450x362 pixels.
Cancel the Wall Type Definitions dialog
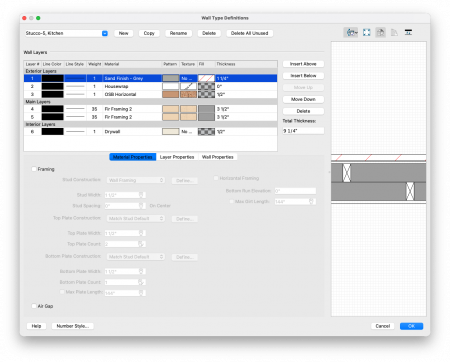[383, 326]
